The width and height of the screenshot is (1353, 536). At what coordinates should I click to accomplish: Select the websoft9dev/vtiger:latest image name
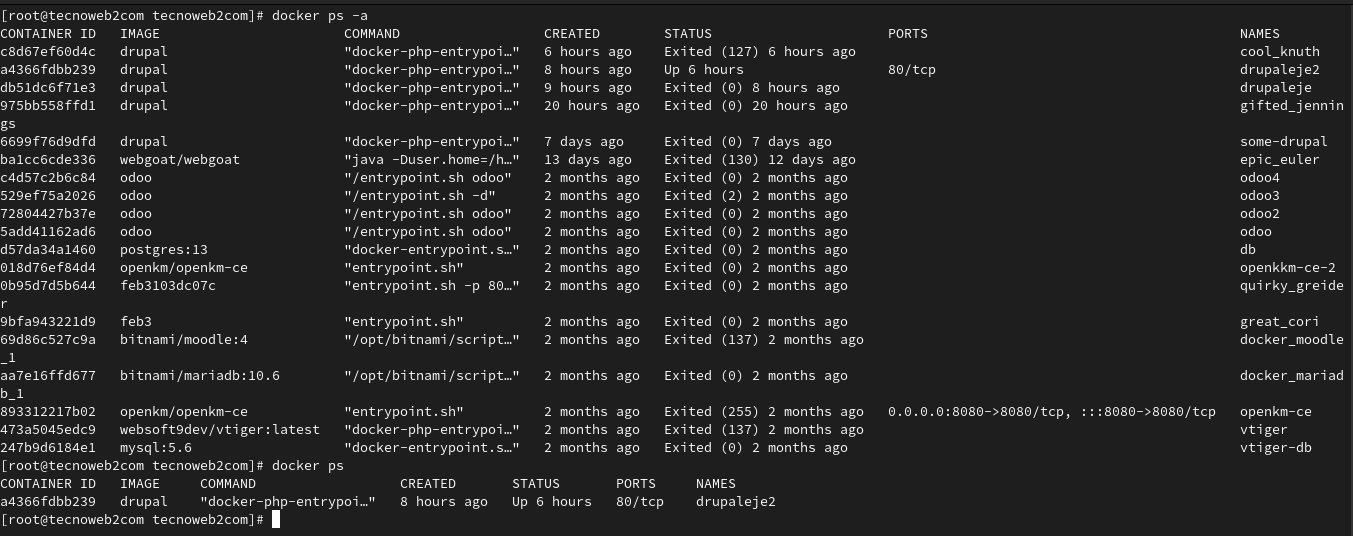click(x=220, y=430)
